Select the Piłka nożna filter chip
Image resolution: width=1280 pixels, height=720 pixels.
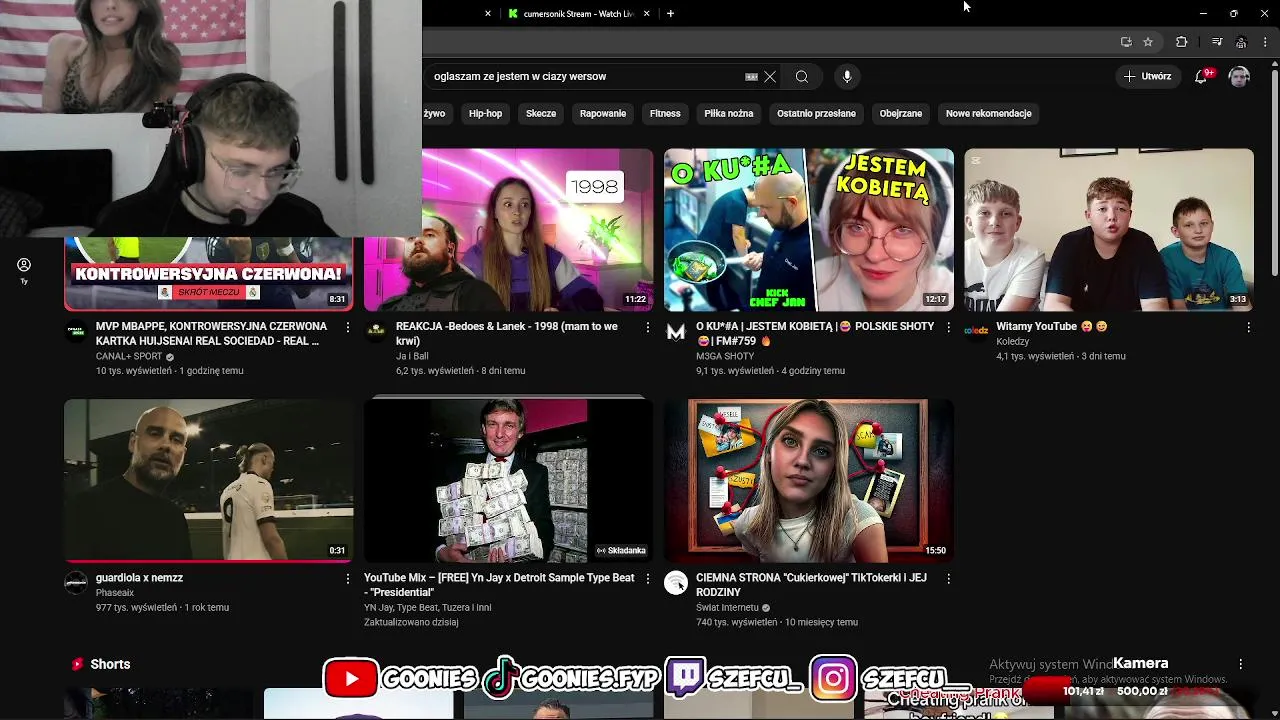729,114
